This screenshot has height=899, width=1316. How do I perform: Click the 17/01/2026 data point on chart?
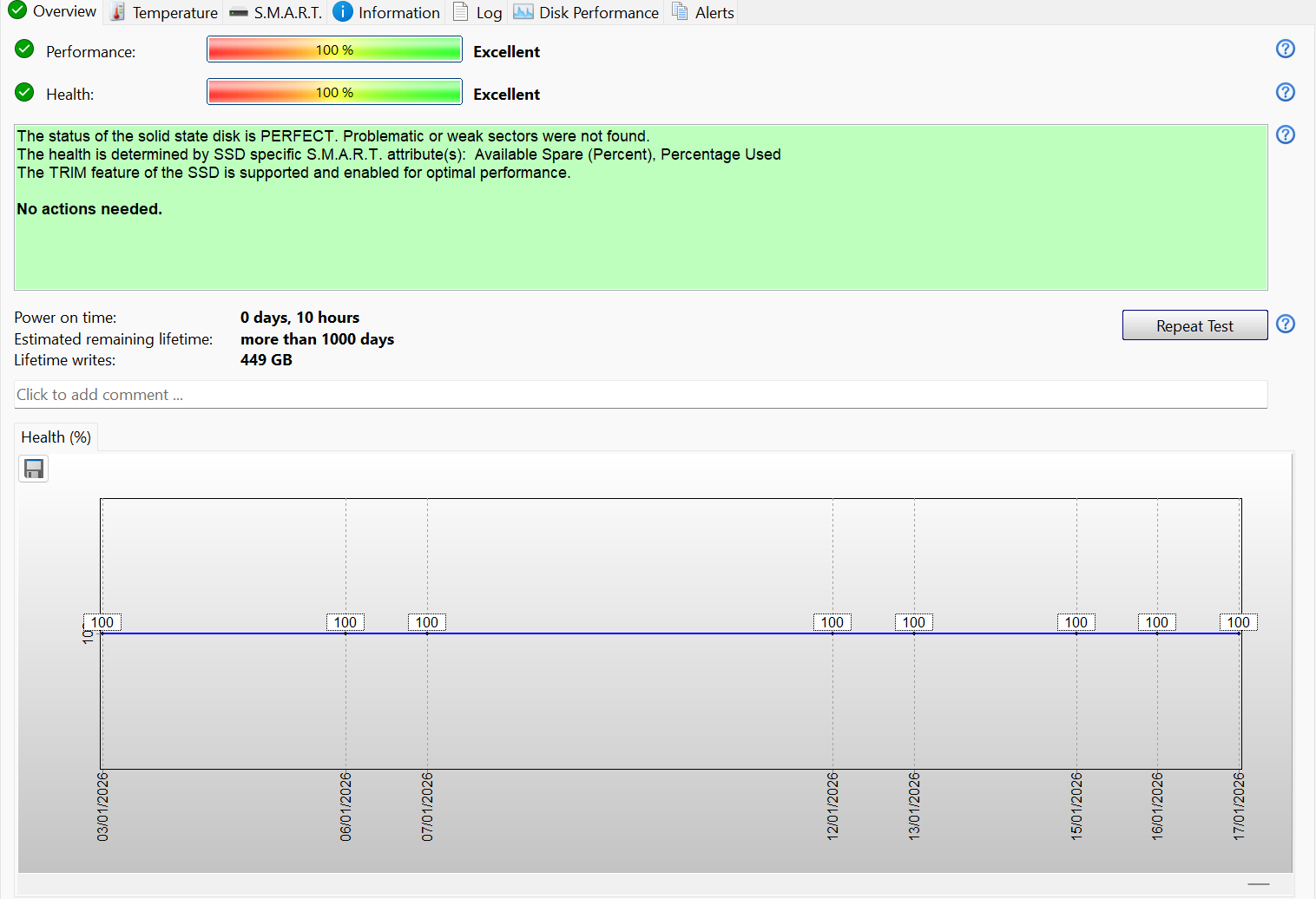coord(1239,633)
